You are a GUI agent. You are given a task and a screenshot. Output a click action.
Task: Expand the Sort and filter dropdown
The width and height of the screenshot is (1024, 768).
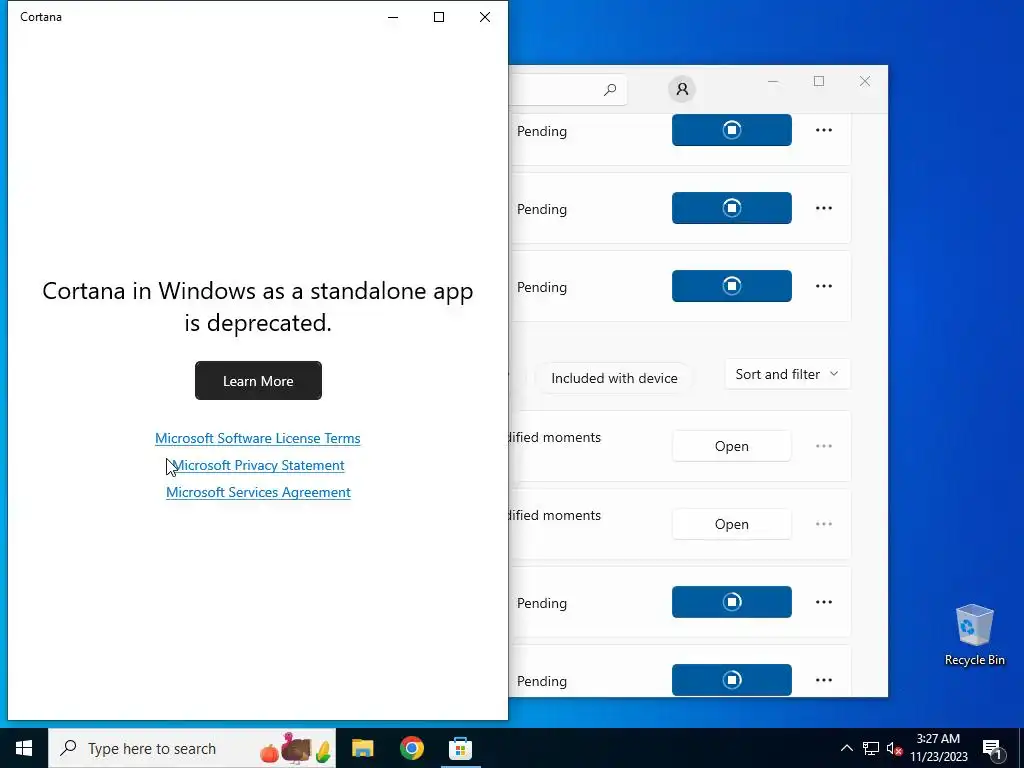click(787, 374)
